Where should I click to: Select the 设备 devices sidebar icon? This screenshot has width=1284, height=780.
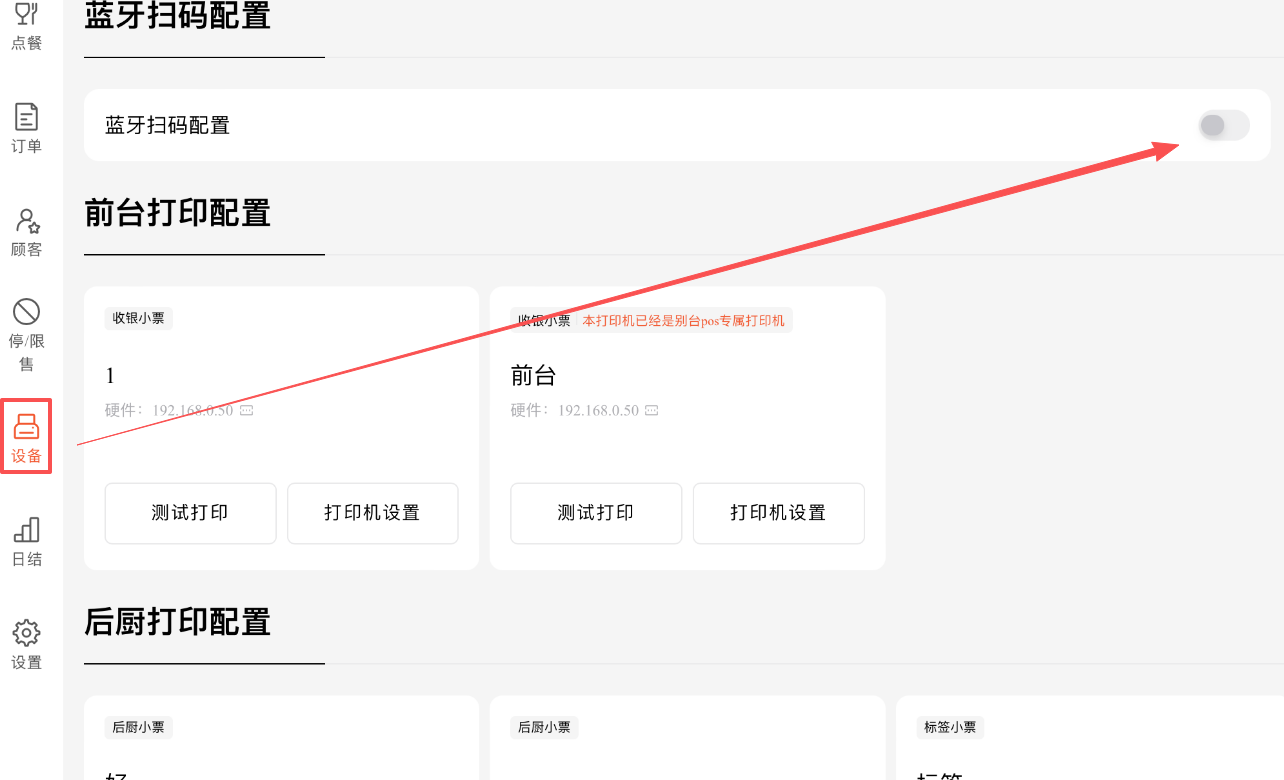tap(26, 438)
